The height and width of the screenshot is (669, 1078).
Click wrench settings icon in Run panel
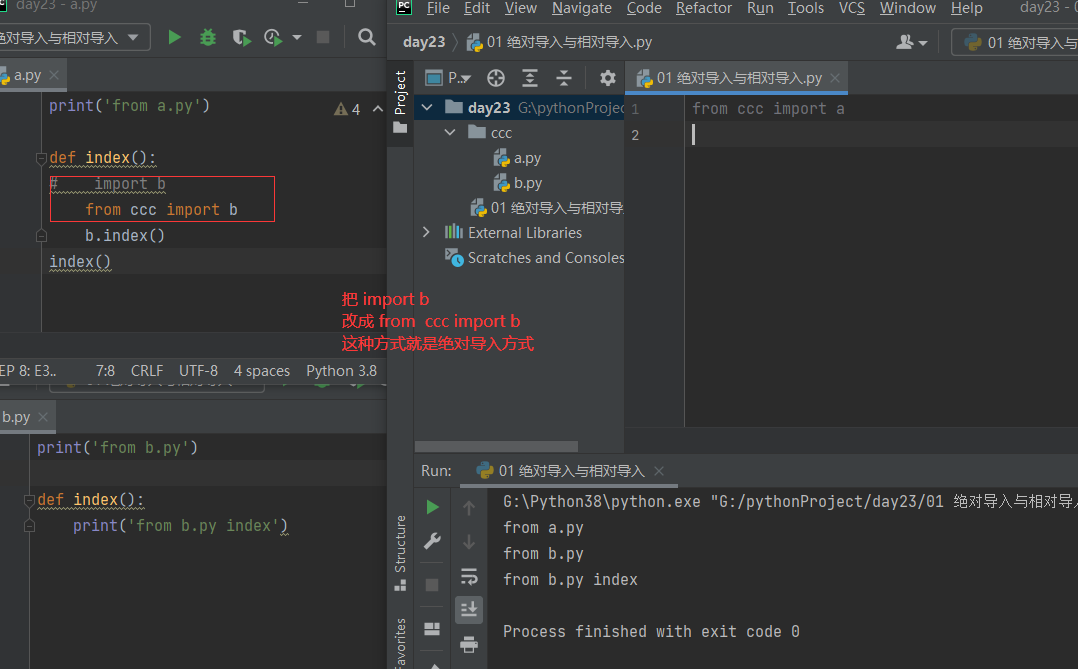pyautogui.click(x=432, y=541)
